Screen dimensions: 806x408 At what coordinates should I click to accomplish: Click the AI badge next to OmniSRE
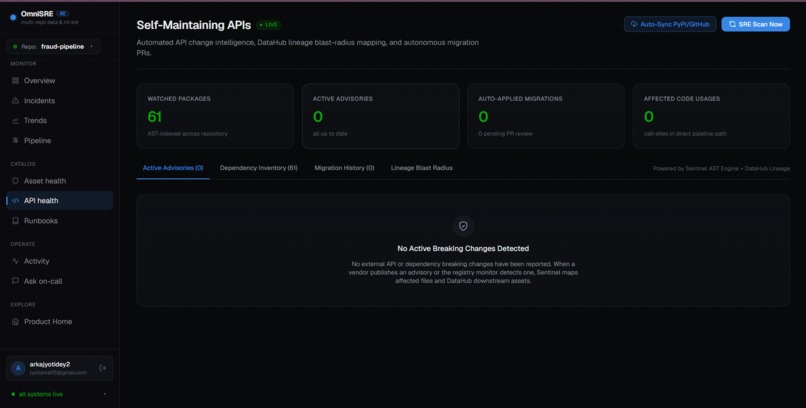pos(62,14)
